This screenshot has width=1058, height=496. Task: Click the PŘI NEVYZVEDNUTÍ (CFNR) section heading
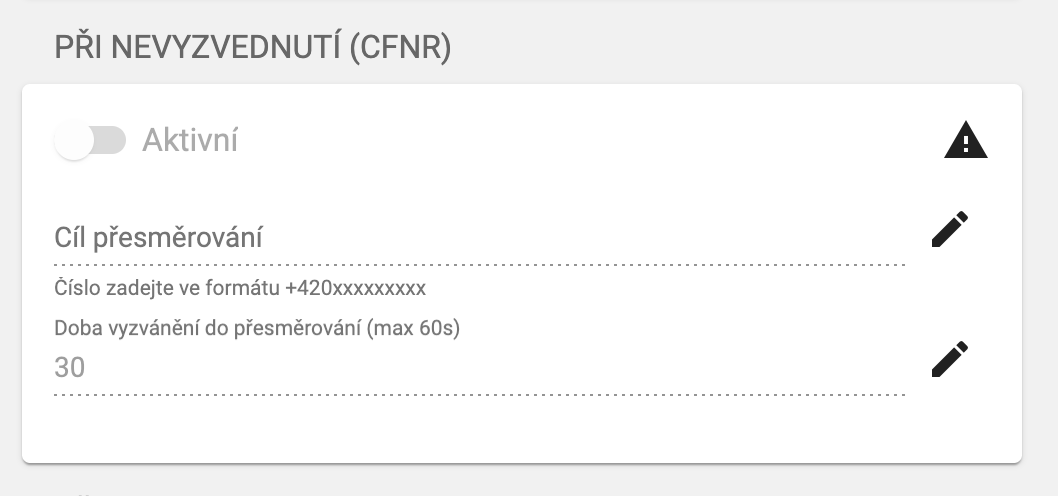click(x=253, y=48)
